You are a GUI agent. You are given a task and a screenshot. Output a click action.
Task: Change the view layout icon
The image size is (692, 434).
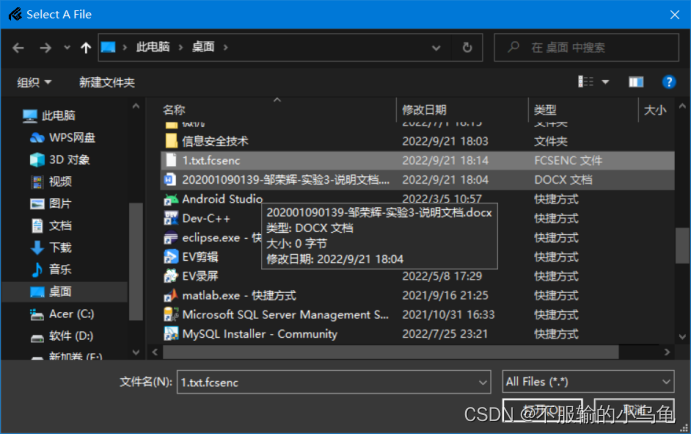[x=586, y=82]
